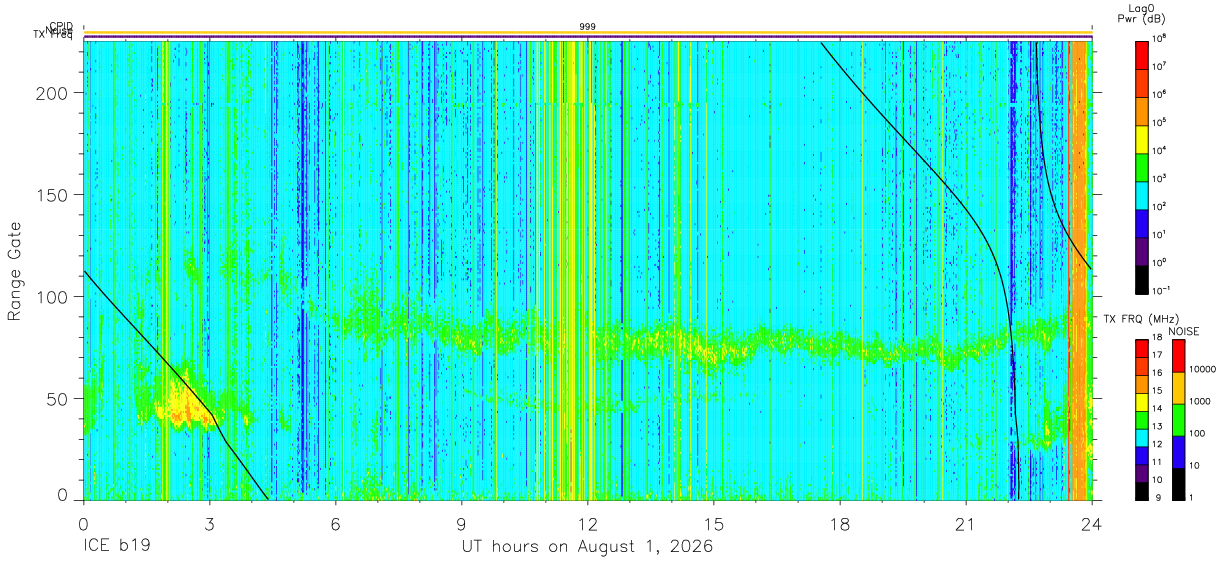1228x567 pixels.
Task: Click the red top segment of TX FRQ colorbar
Action: pyautogui.click(x=1142, y=349)
